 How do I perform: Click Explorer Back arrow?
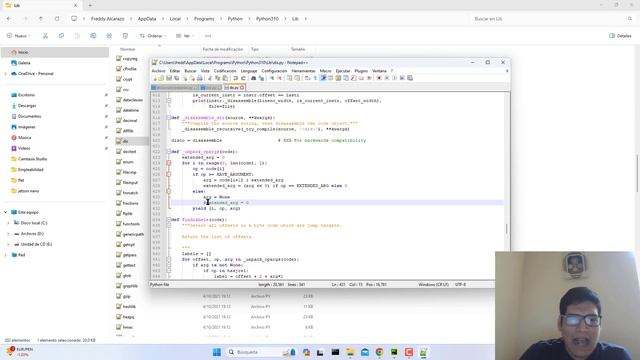[9, 19]
